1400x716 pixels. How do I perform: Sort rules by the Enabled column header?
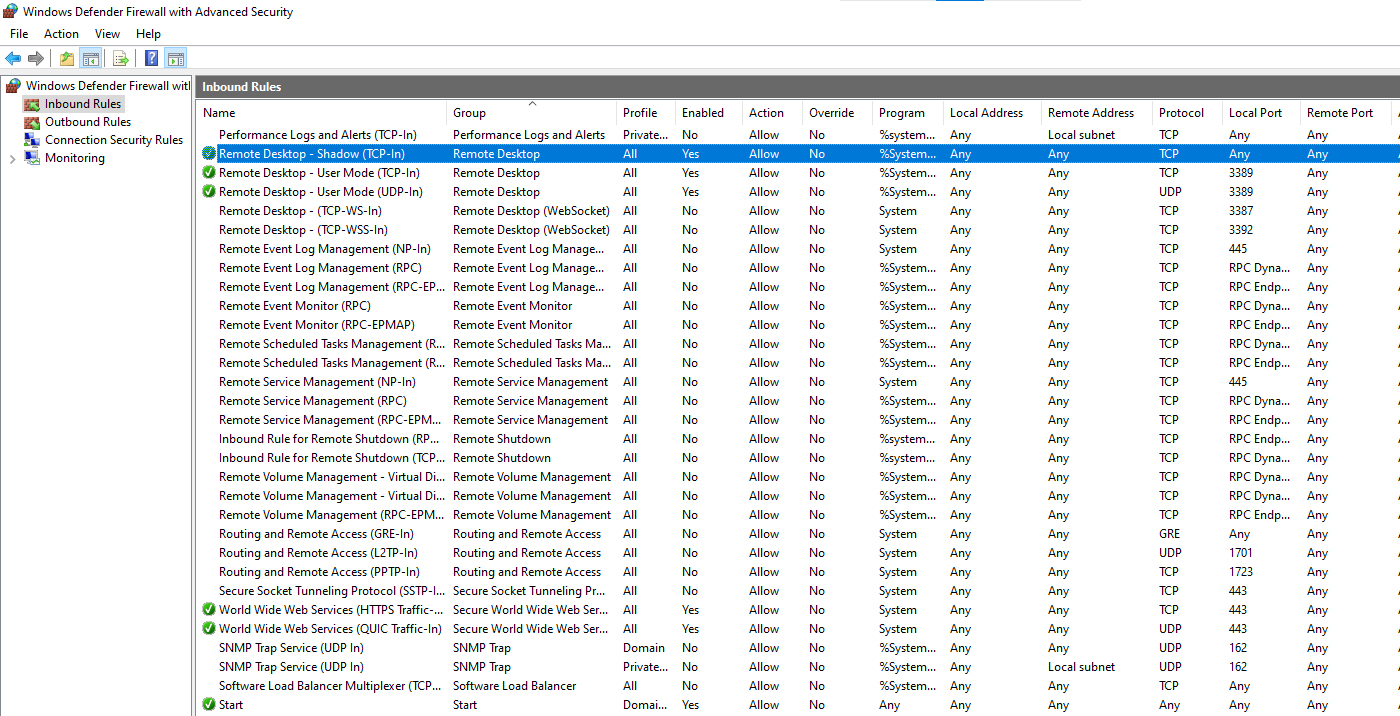702,113
